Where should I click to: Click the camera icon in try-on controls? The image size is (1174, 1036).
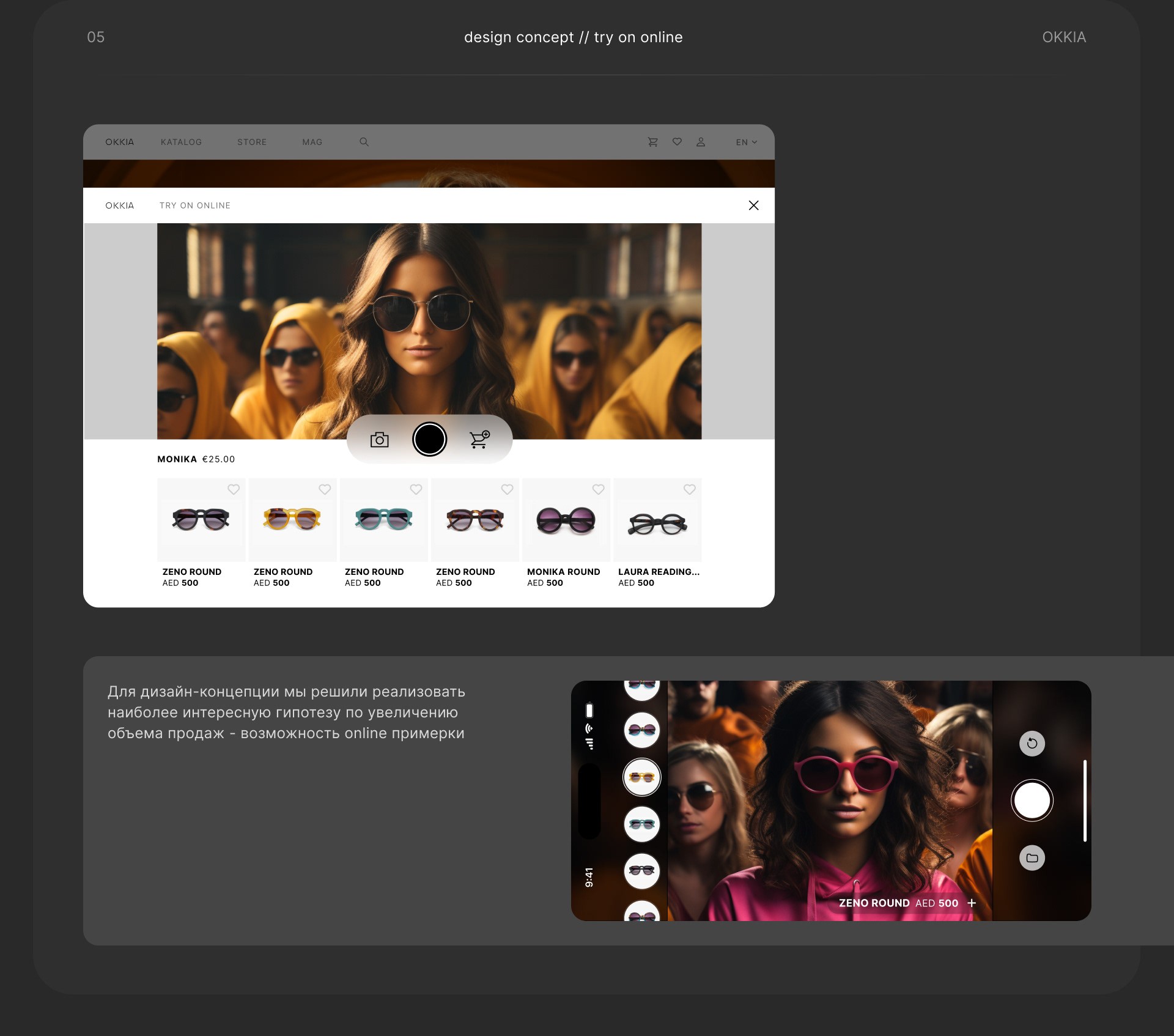point(379,440)
